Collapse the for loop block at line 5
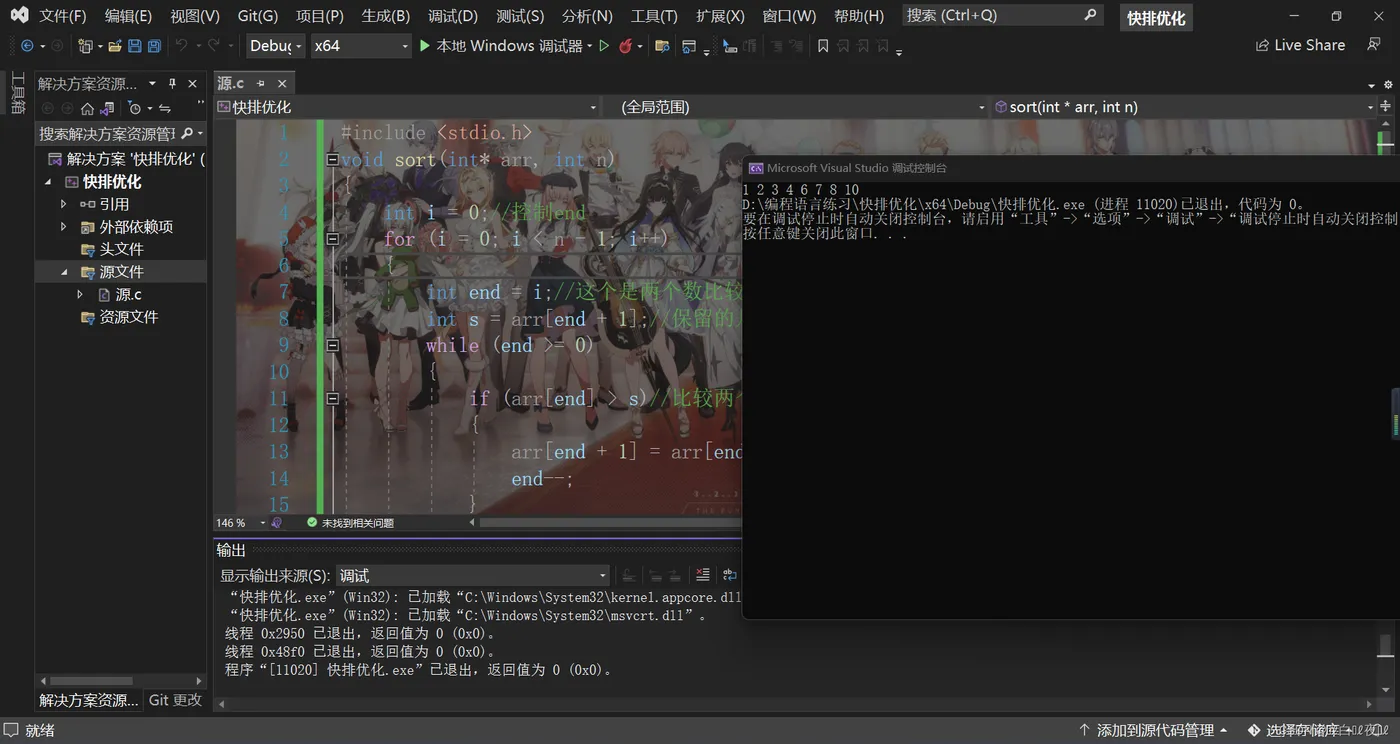 [x=332, y=239]
